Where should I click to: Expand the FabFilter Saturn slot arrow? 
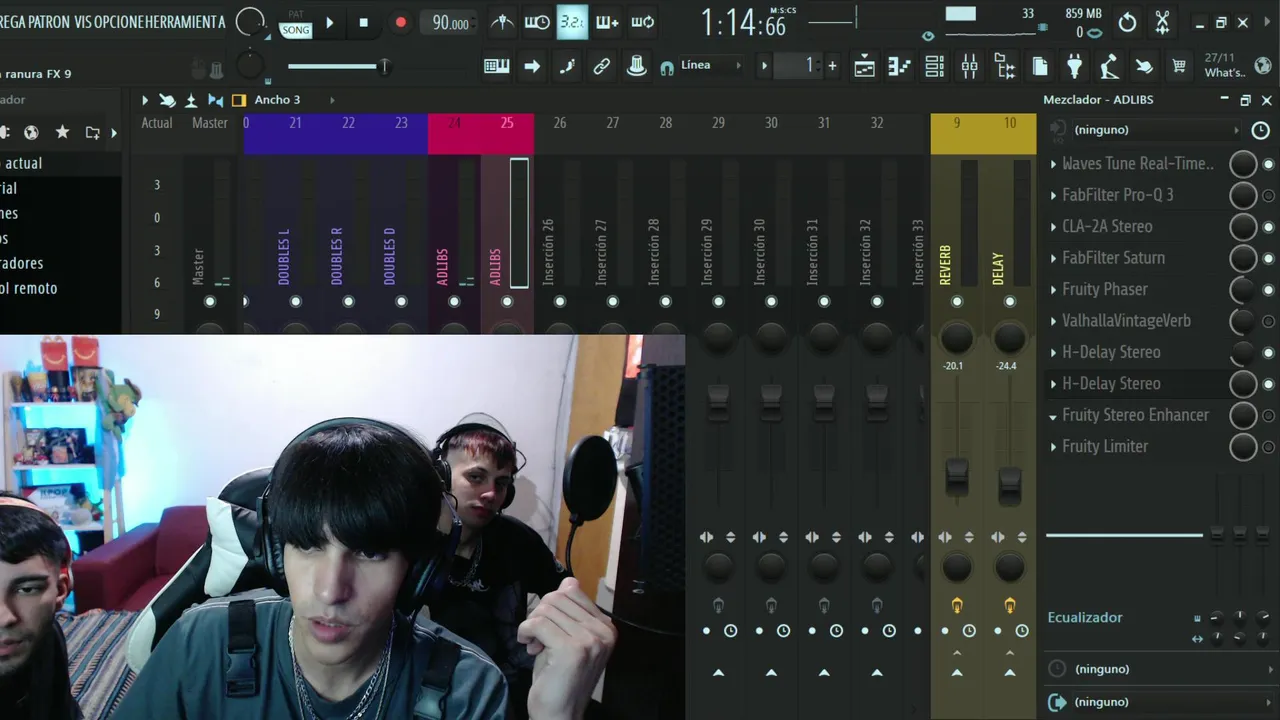tap(1053, 258)
